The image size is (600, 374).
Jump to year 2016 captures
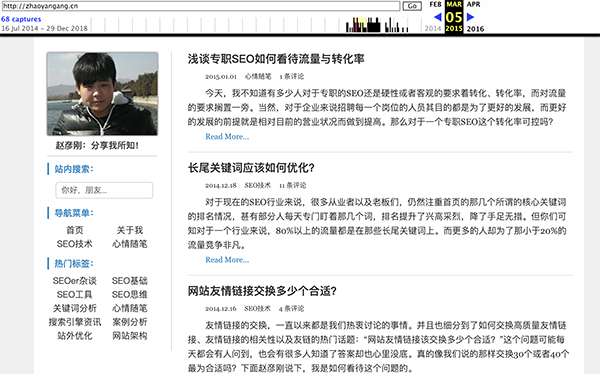(475, 29)
